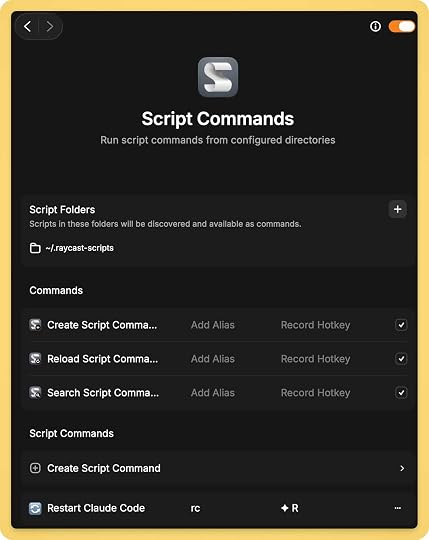Click the Script Folders heading
The width and height of the screenshot is (429, 540).
(x=62, y=209)
